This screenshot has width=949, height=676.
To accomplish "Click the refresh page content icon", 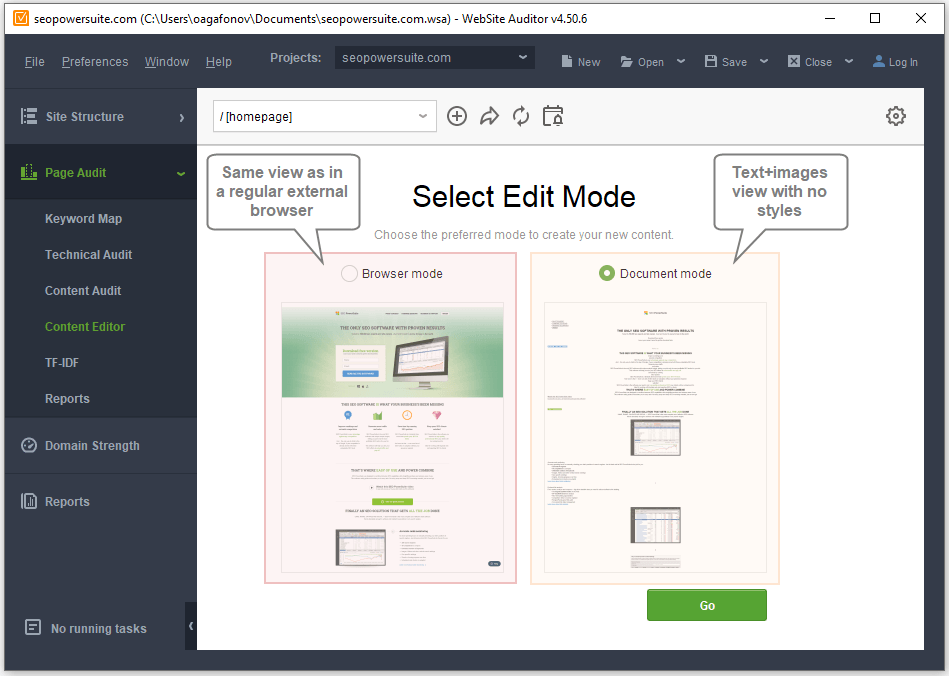I will (x=520, y=116).
